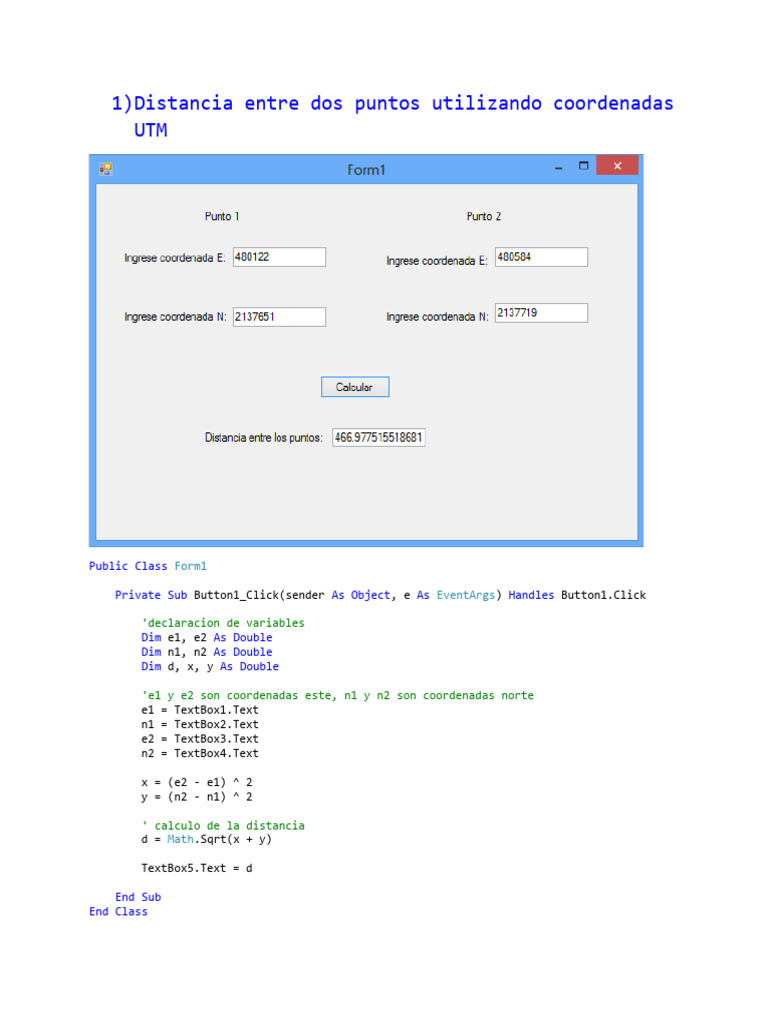The height and width of the screenshot is (1024, 768).
Task: Click the distance result box showing 466.977515518681
Action: click(379, 438)
